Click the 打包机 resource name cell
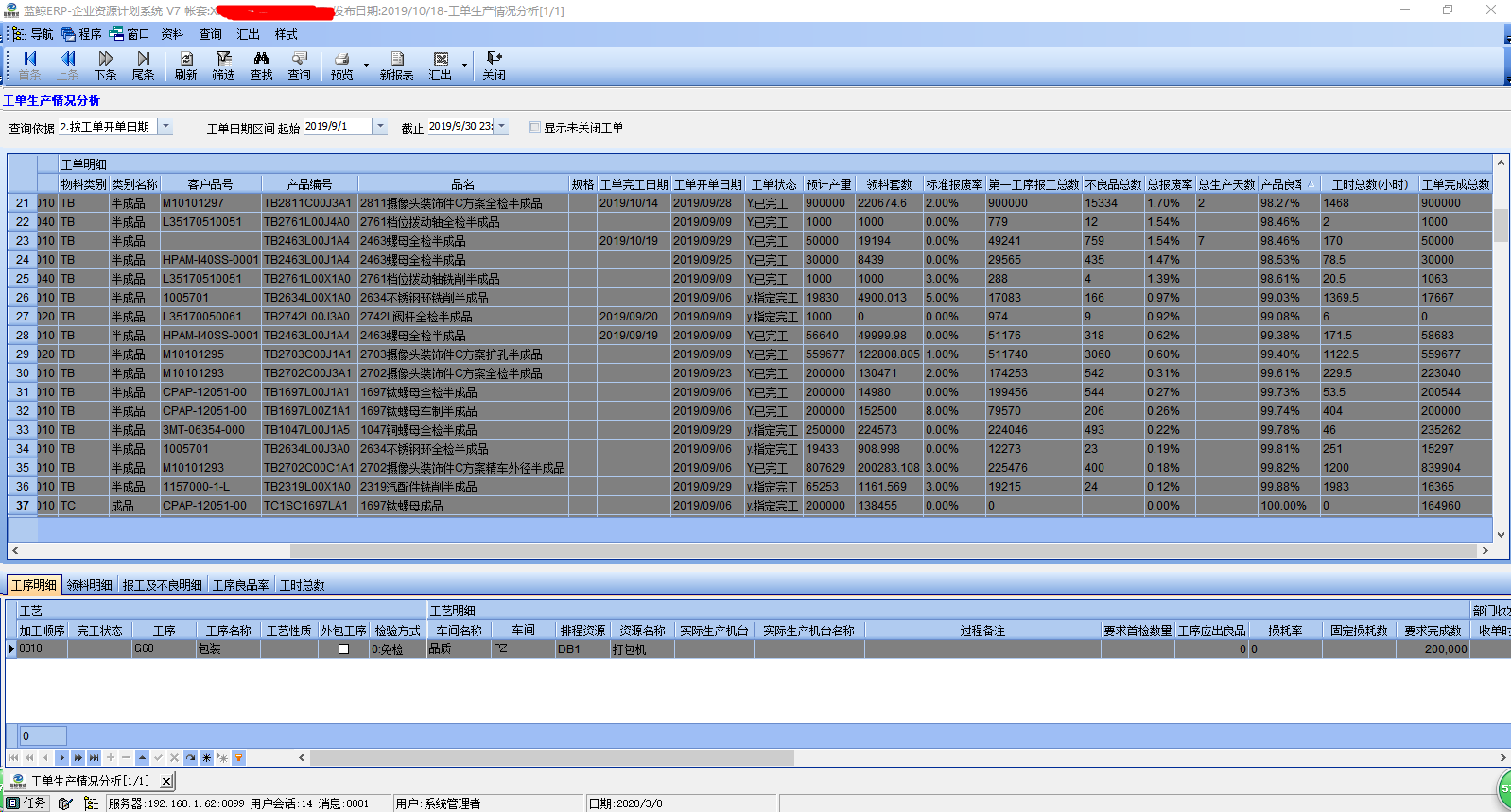Screen dimensions: 1511x812 [640, 649]
